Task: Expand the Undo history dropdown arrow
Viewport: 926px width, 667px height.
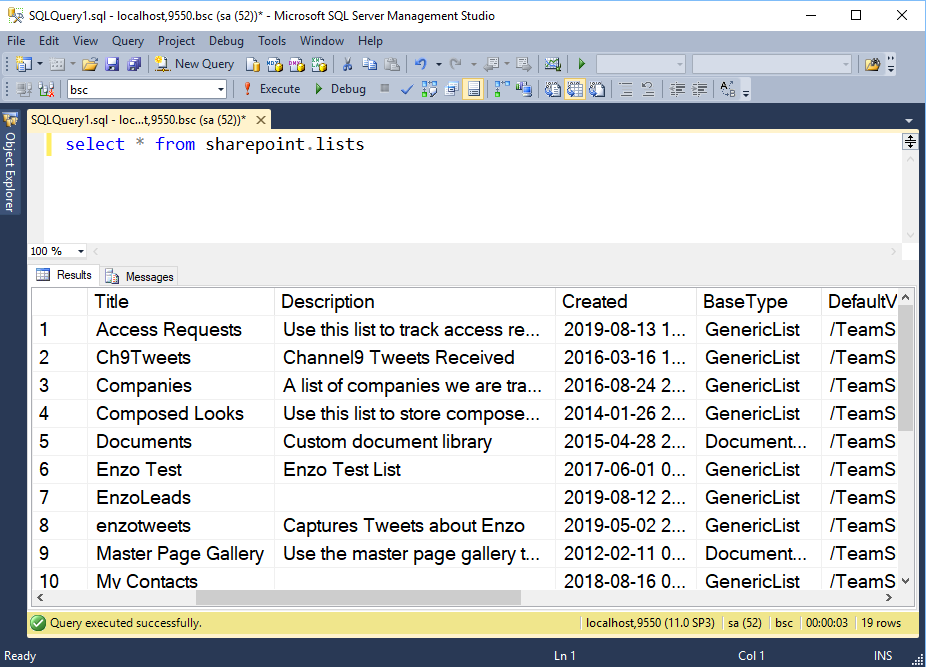Action: [x=438, y=64]
